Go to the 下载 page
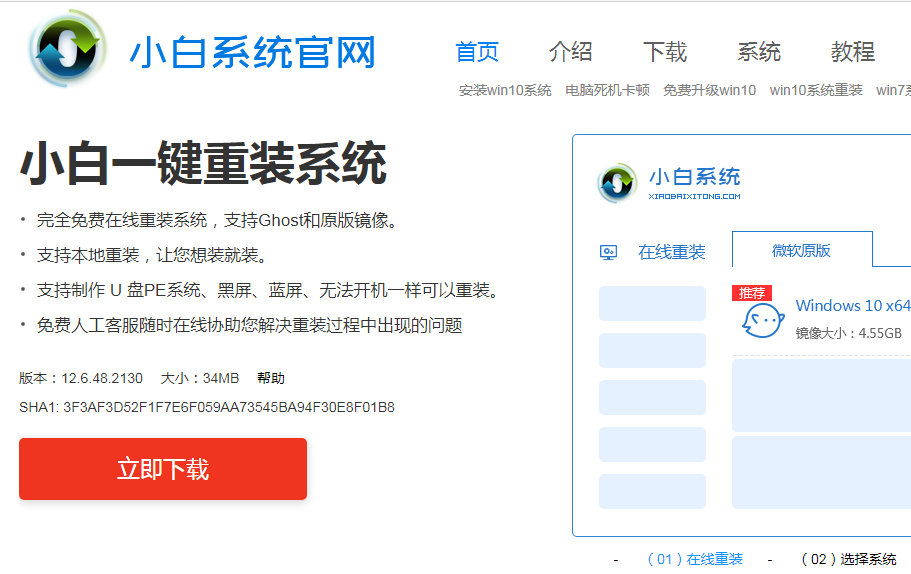This screenshot has height=574, width=911. (x=665, y=52)
